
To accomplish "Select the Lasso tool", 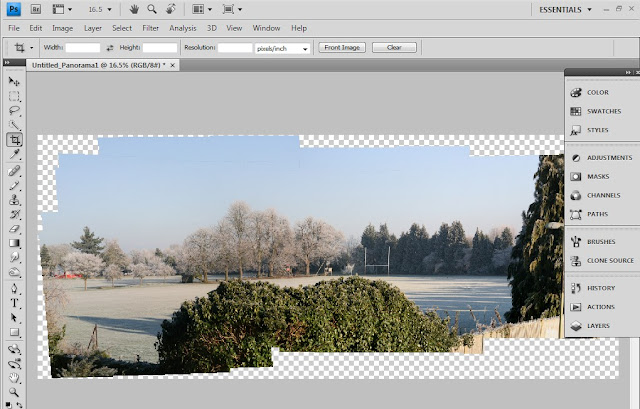I will pos(14,111).
